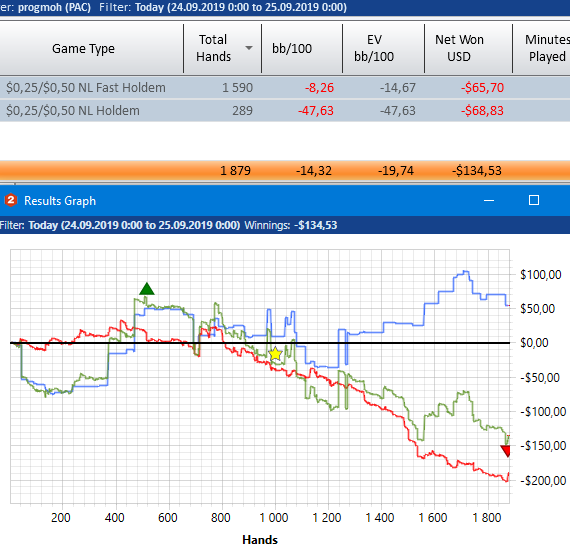
Task: Click the -8,26 bb/100 value
Action: pos(319,88)
